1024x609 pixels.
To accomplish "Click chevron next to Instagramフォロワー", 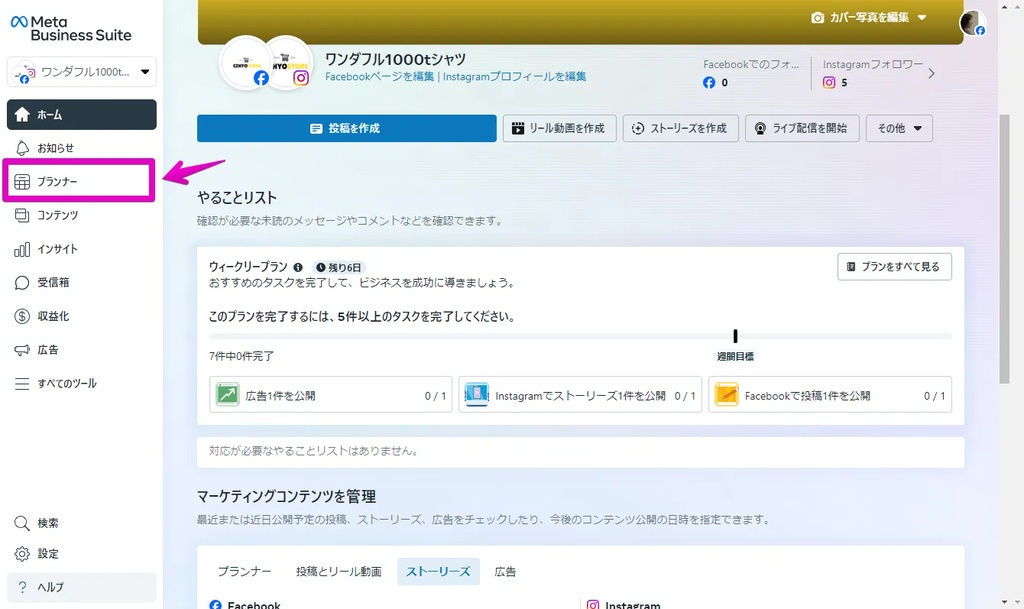I will (931, 74).
